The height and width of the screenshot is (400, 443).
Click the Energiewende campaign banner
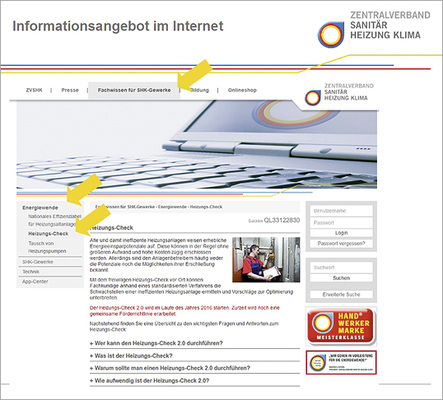tap(341, 362)
